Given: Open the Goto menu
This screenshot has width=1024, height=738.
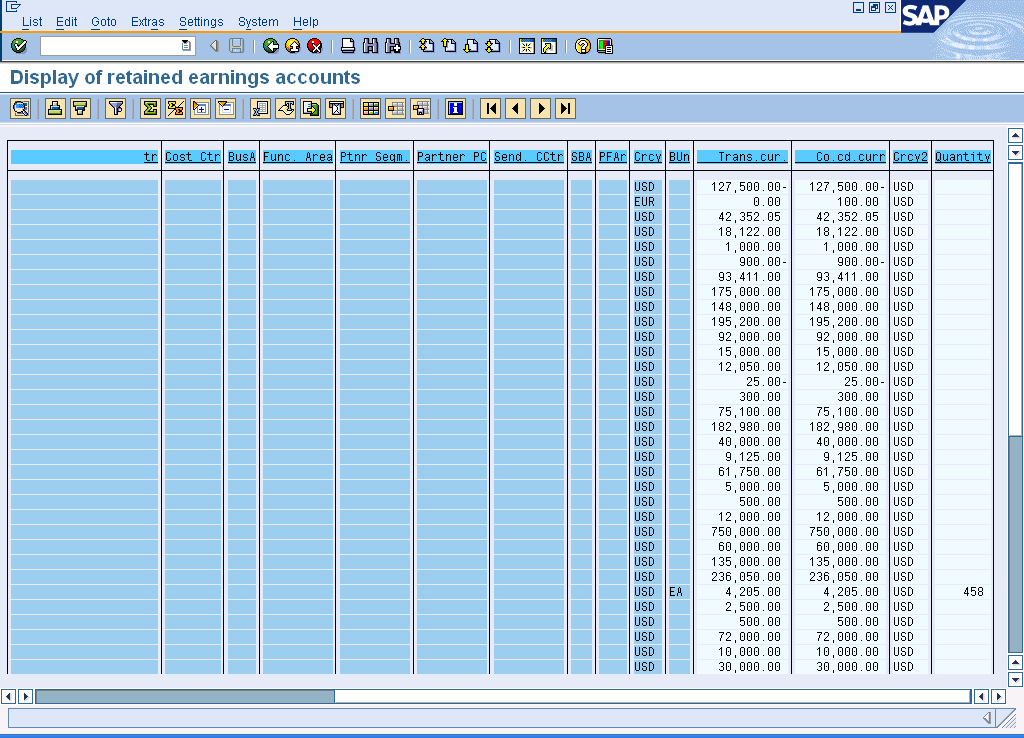Looking at the screenshot, I should [x=104, y=22].
